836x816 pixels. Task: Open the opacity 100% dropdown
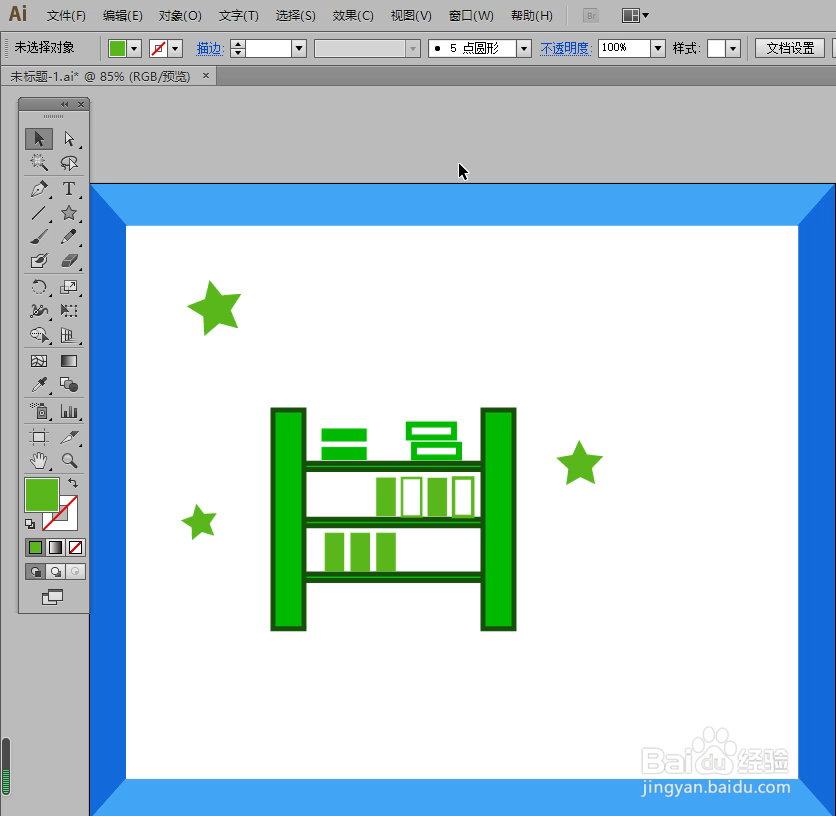[658, 49]
